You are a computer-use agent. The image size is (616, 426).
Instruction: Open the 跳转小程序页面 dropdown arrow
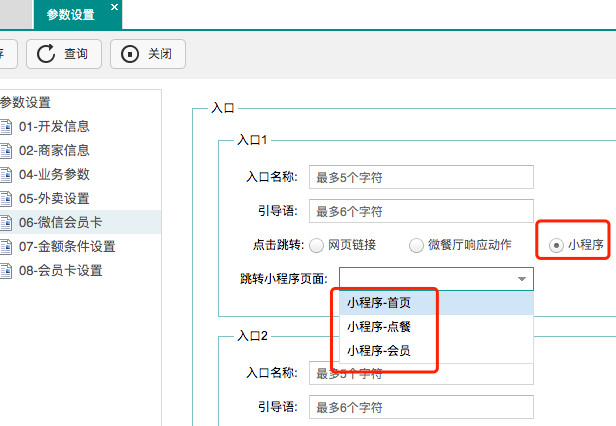tap(521, 279)
